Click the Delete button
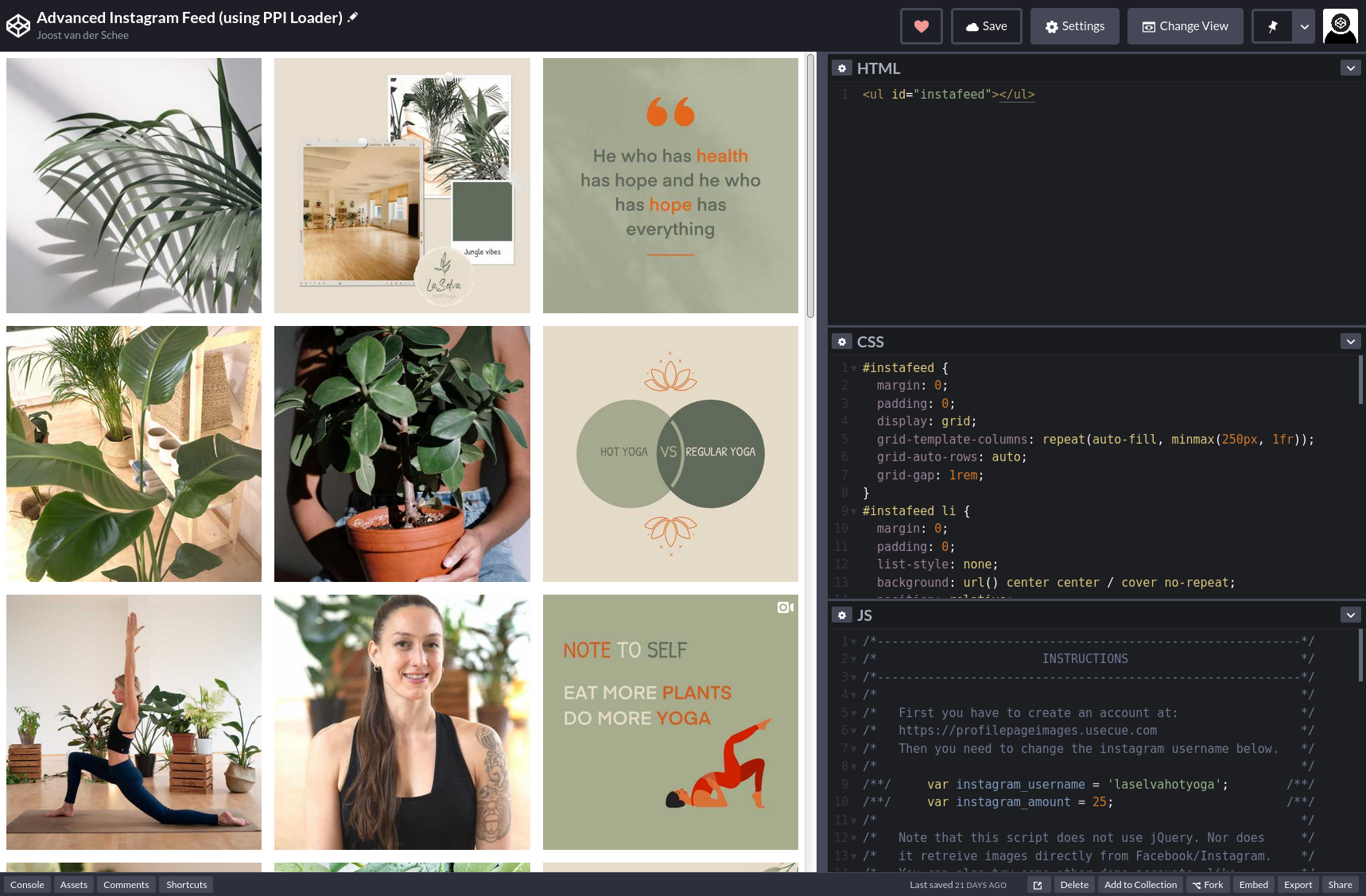 (x=1074, y=885)
